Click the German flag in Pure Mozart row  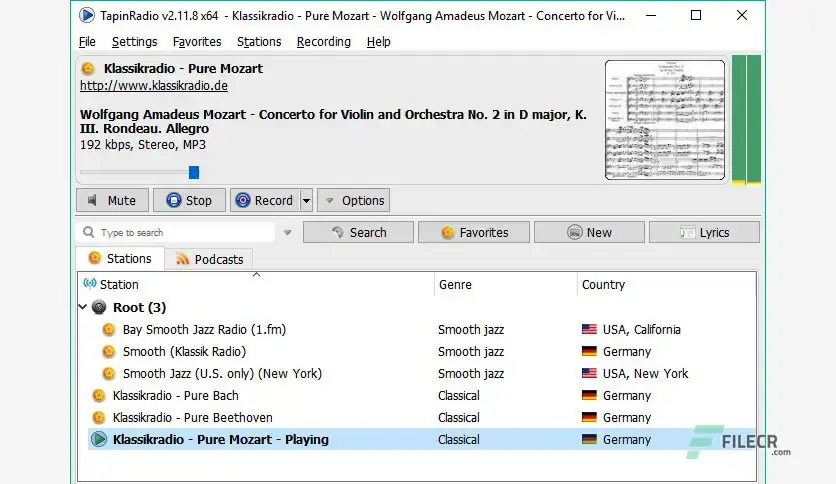[589, 439]
